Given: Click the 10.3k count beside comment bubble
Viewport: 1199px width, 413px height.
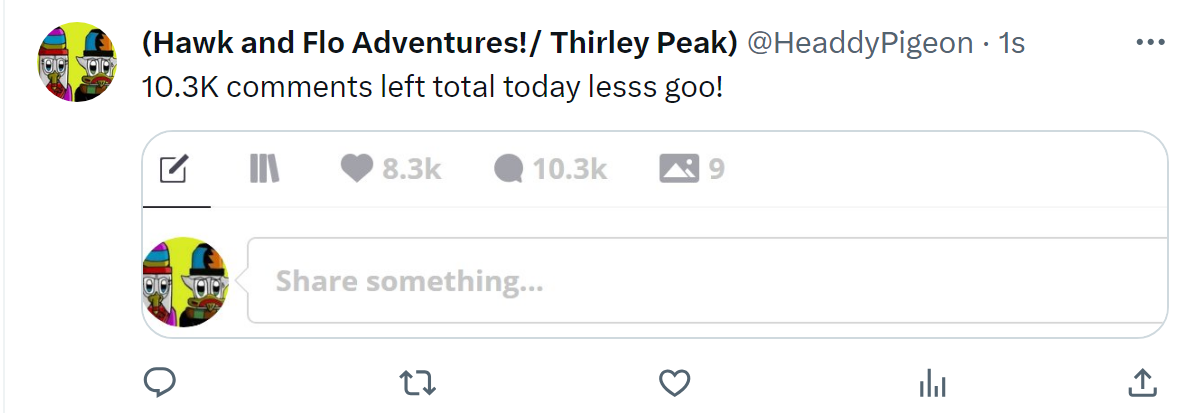Looking at the screenshot, I should tap(569, 170).
